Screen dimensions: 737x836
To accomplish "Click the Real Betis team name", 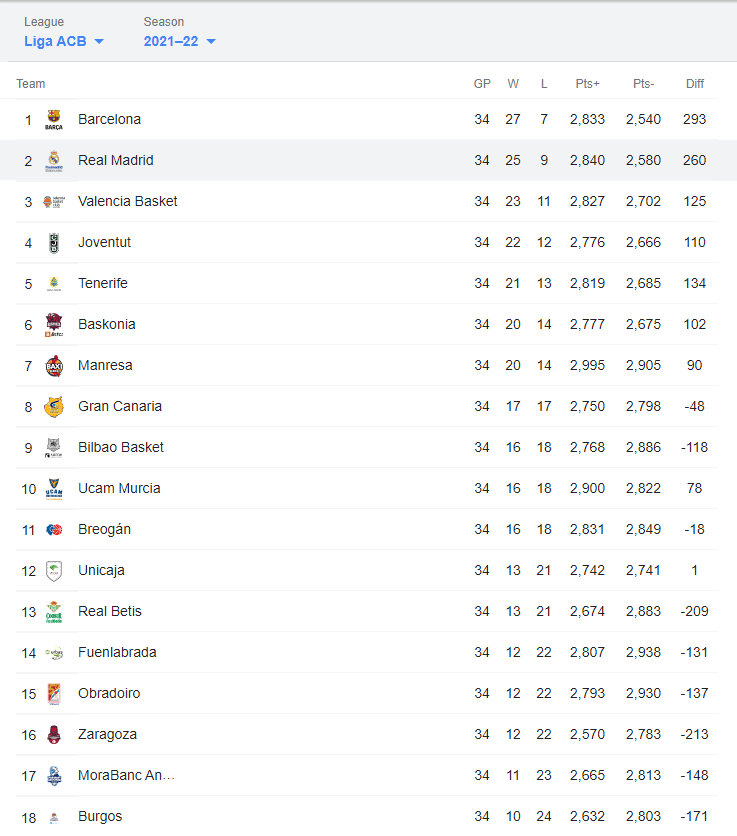I will pyautogui.click(x=110, y=612).
